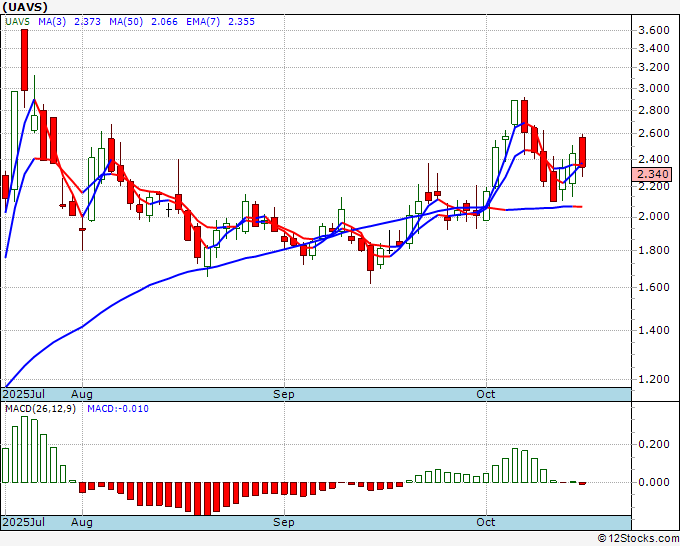
Task: Click the EMA(7) indicator label
Action: [x=203, y=22]
